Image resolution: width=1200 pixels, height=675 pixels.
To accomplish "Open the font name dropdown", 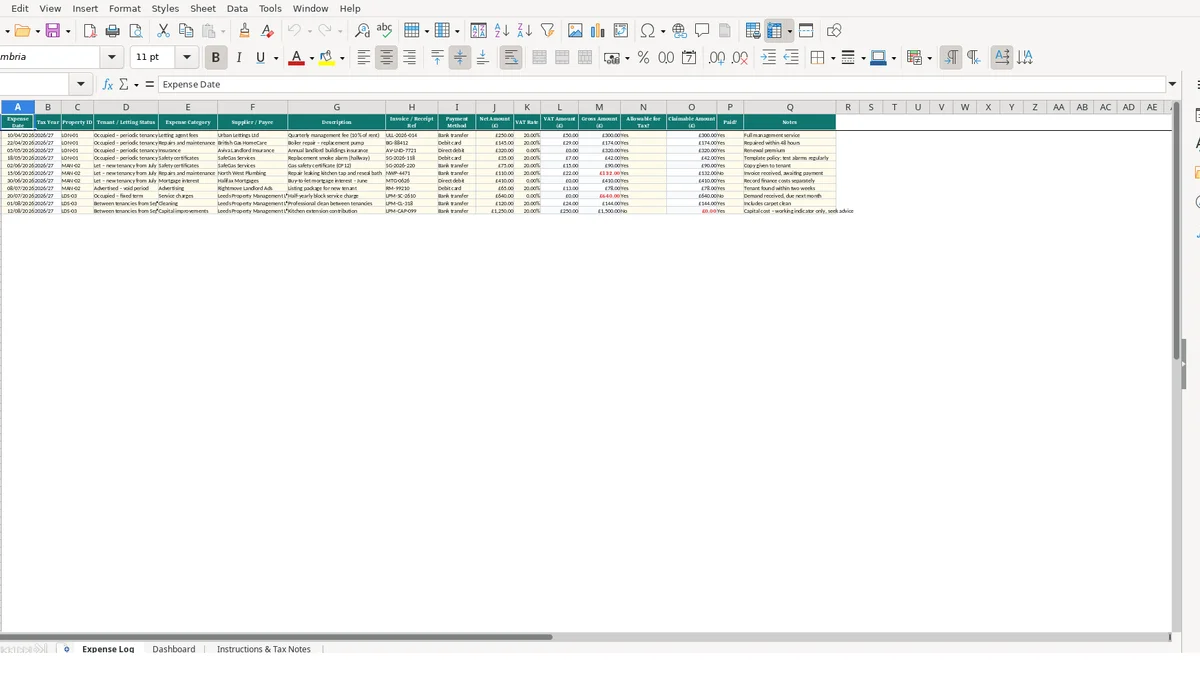I will click(x=112, y=58).
